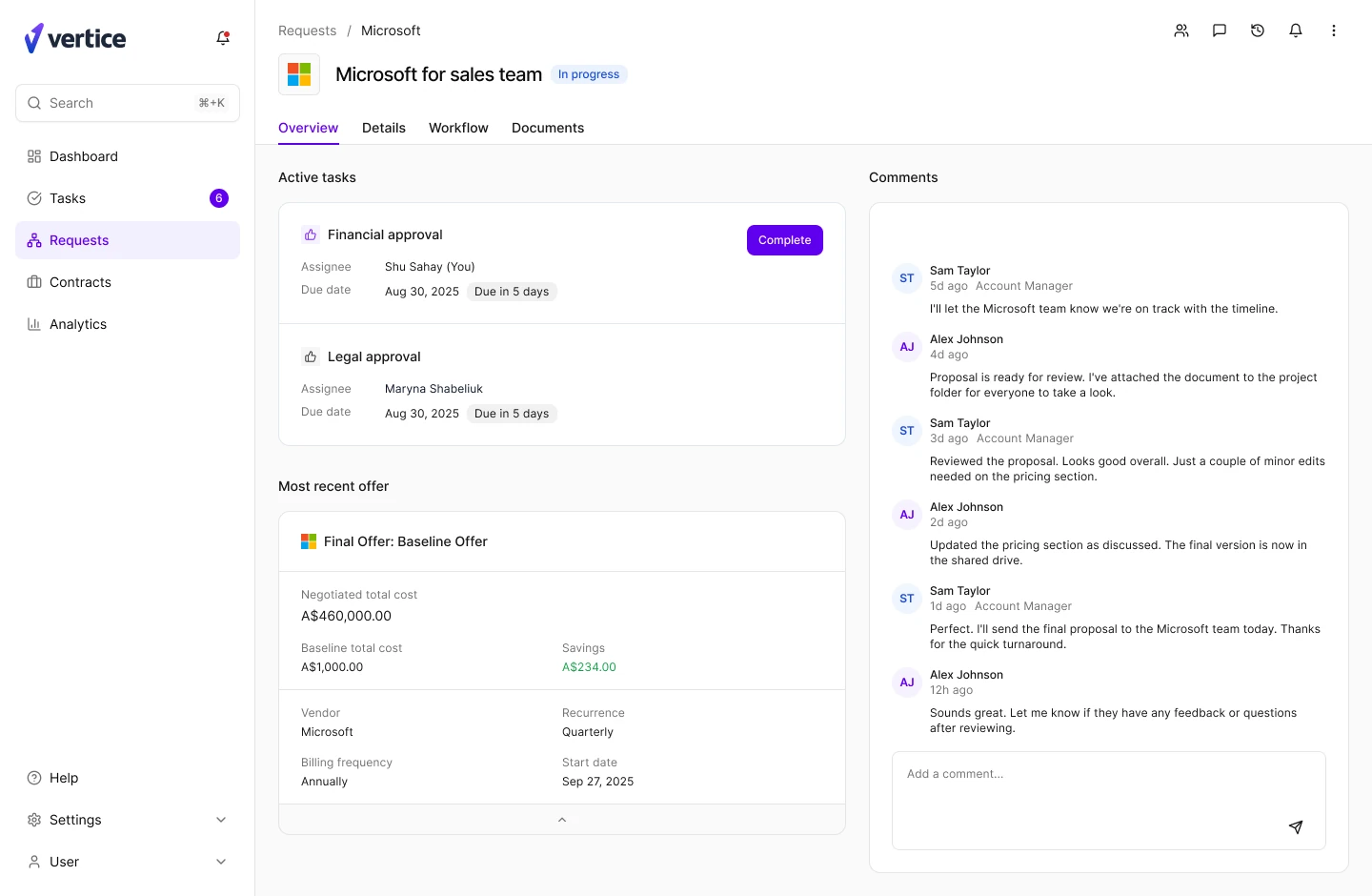Click the notification bell beside the Vertice logo
This screenshot has height=896, width=1372.
[223, 38]
